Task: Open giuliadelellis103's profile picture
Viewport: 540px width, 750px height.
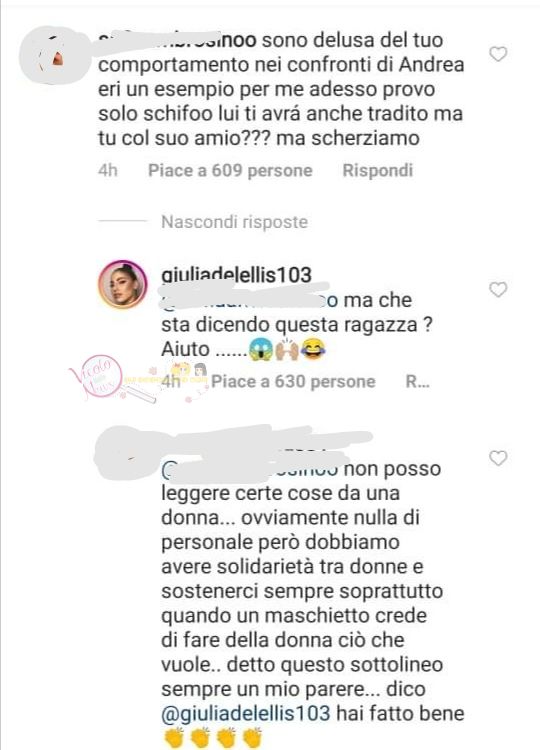Action: click(x=122, y=285)
